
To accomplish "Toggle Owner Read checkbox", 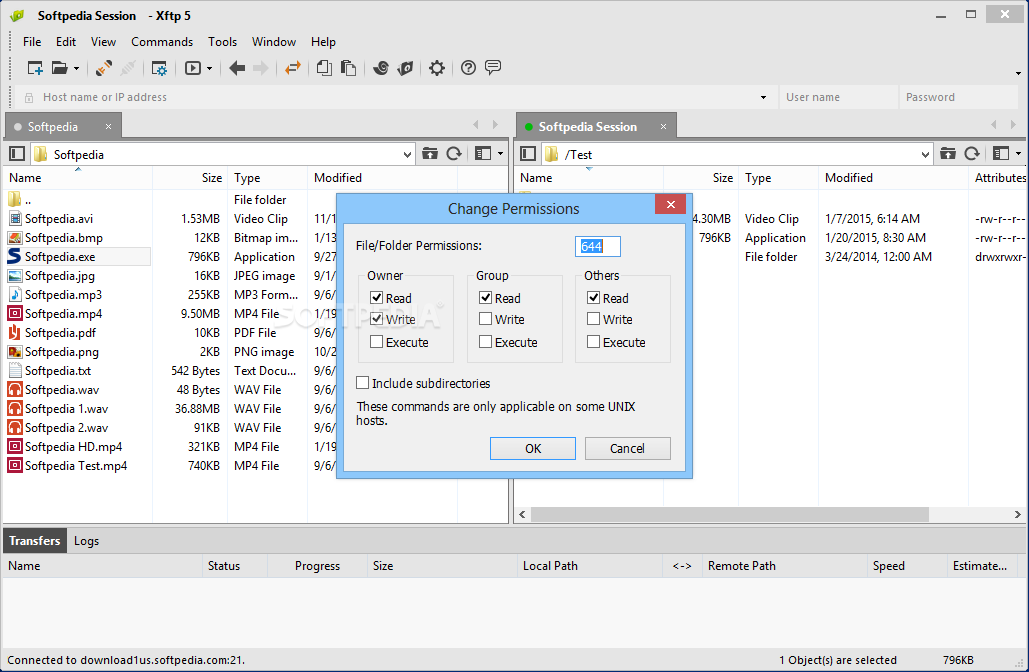I will [377, 298].
